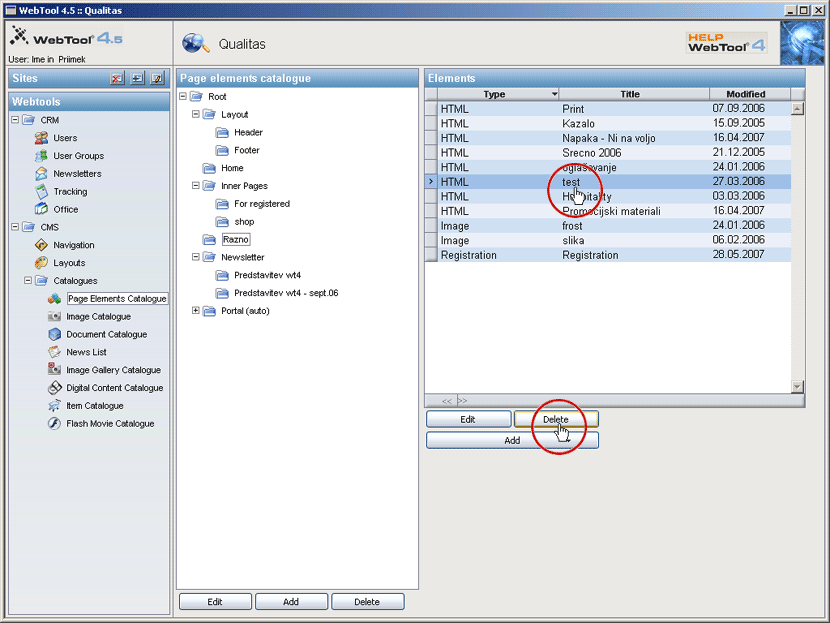Image resolution: width=830 pixels, height=623 pixels.
Task: Click the Users icon under CRM
Action: [42, 138]
